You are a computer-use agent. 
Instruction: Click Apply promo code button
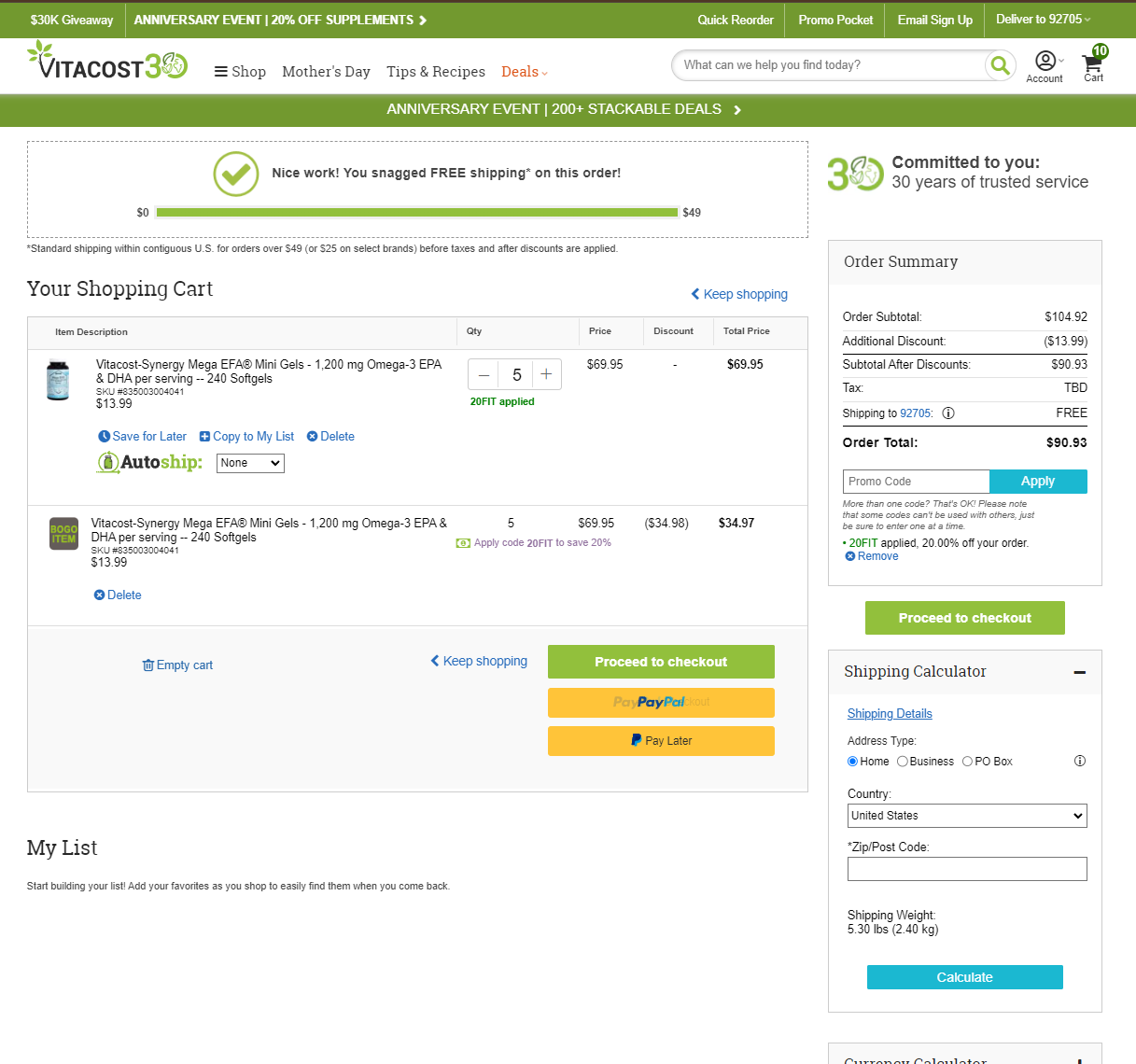tap(1038, 482)
